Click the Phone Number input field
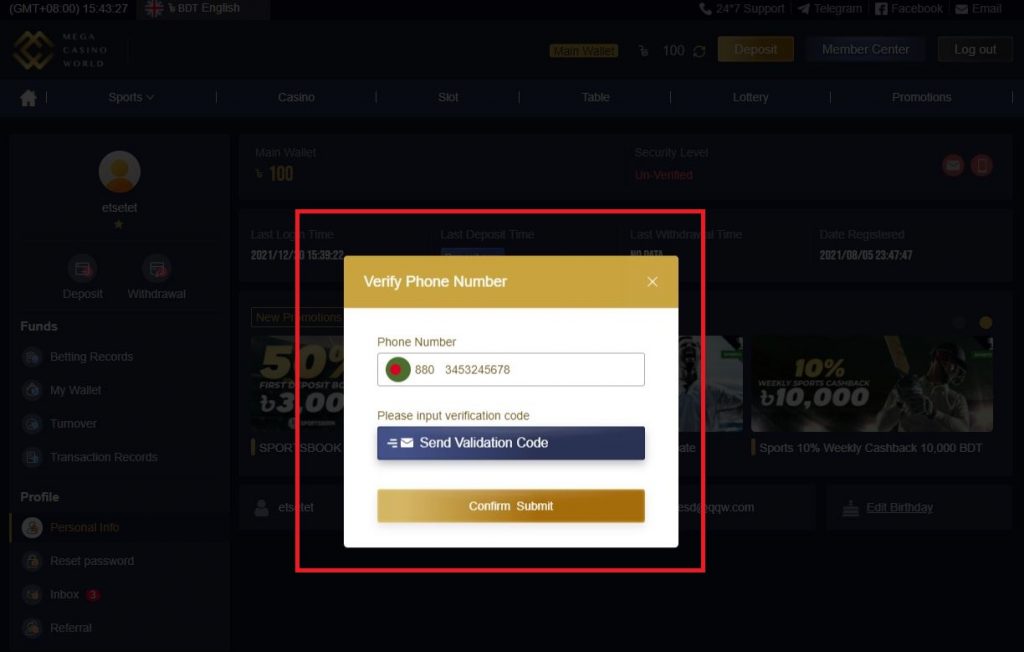 (511, 370)
